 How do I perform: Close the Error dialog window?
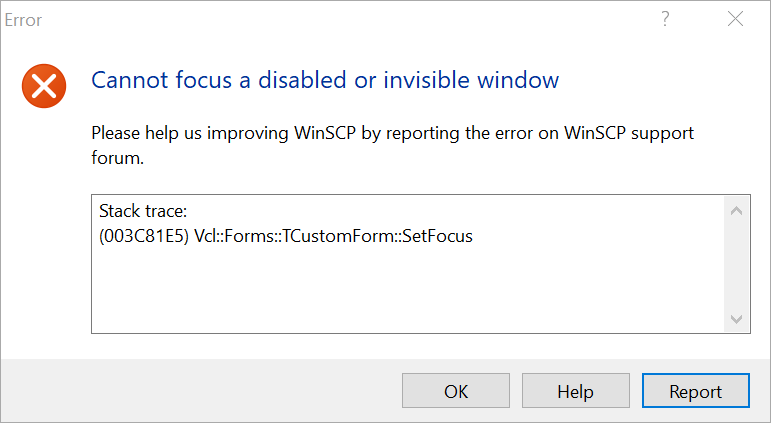tap(736, 19)
